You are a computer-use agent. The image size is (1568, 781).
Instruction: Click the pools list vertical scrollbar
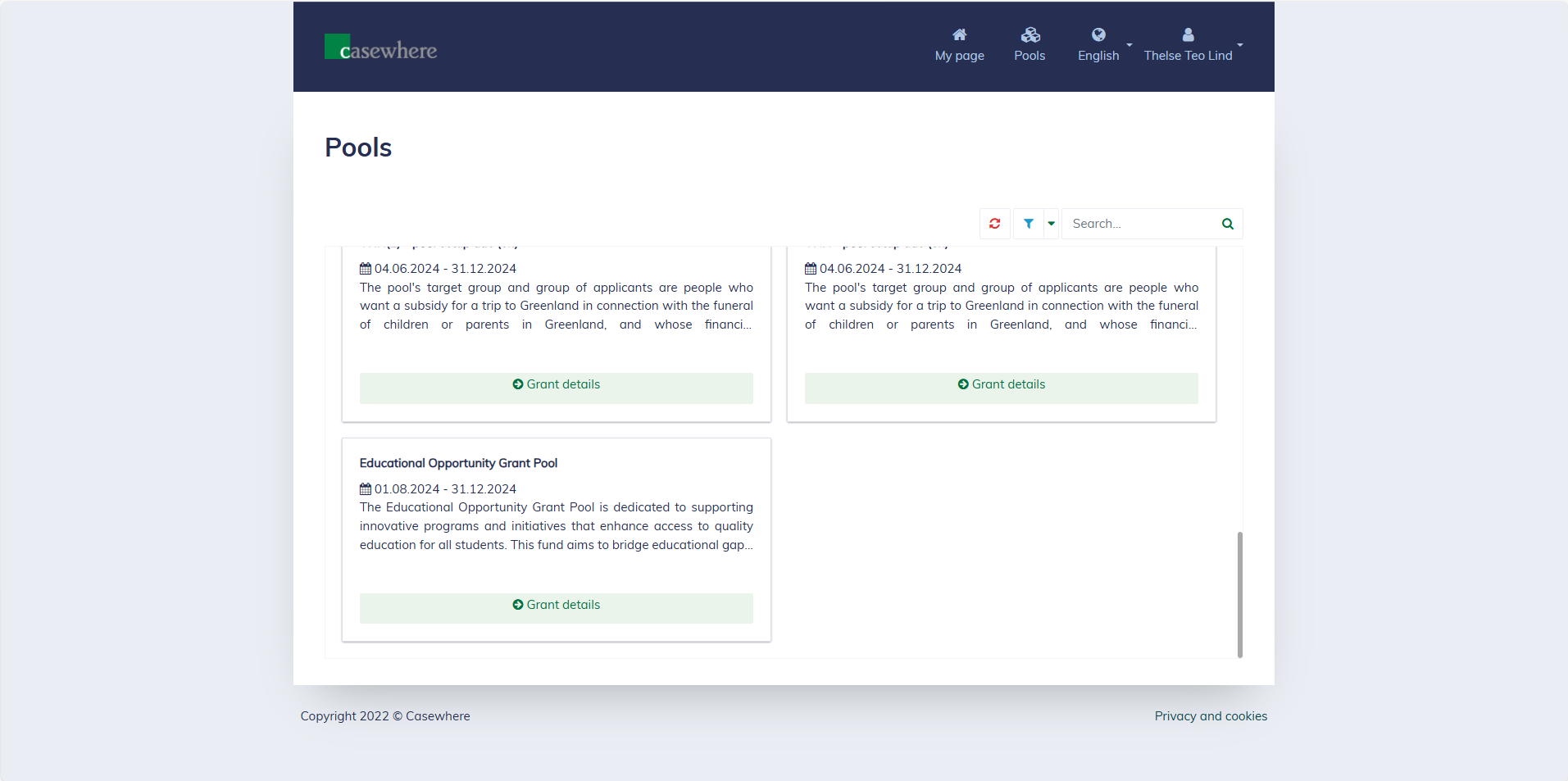pyautogui.click(x=1239, y=593)
